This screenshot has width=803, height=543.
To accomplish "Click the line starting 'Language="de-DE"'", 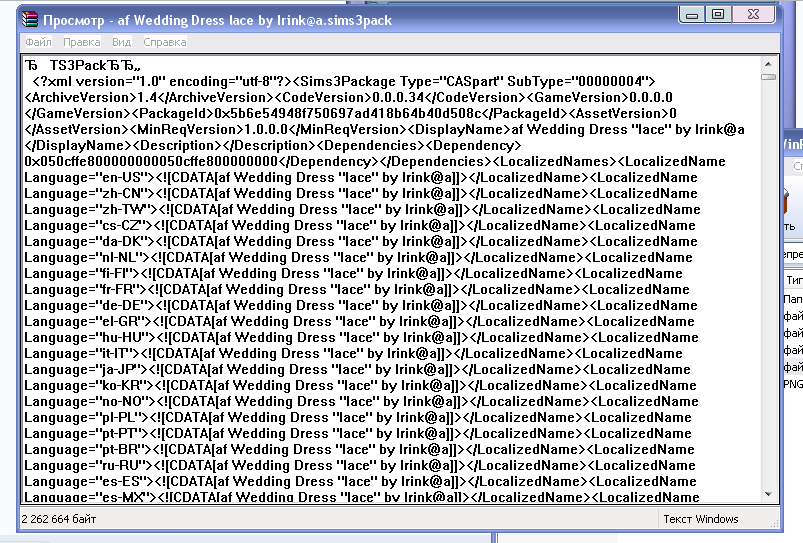I will pyautogui.click(x=361, y=305).
